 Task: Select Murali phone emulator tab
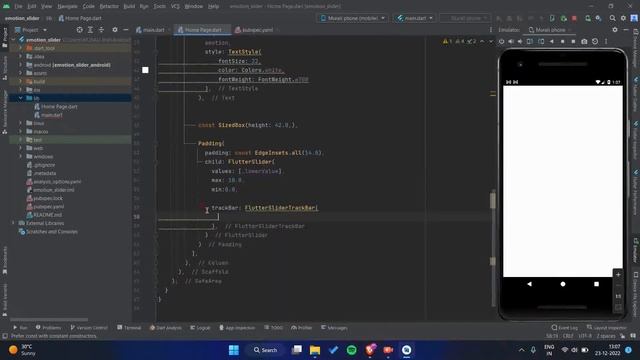549,30
